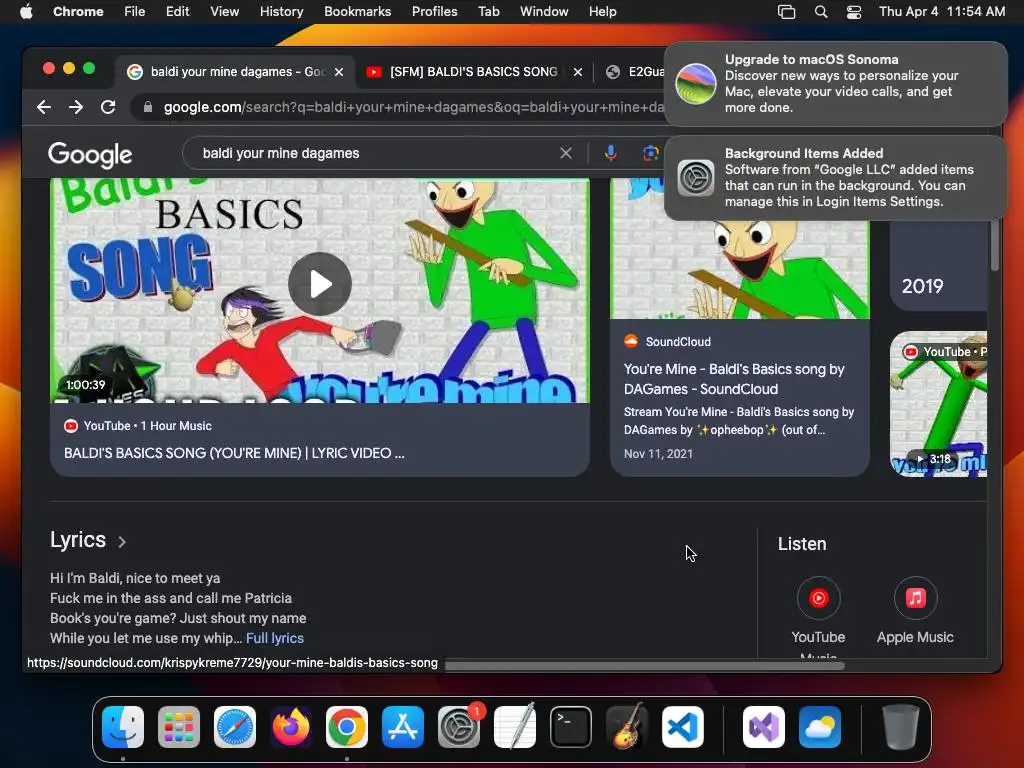Open the Profiles menu
The height and width of the screenshot is (768, 1024).
(x=434, y=12)
